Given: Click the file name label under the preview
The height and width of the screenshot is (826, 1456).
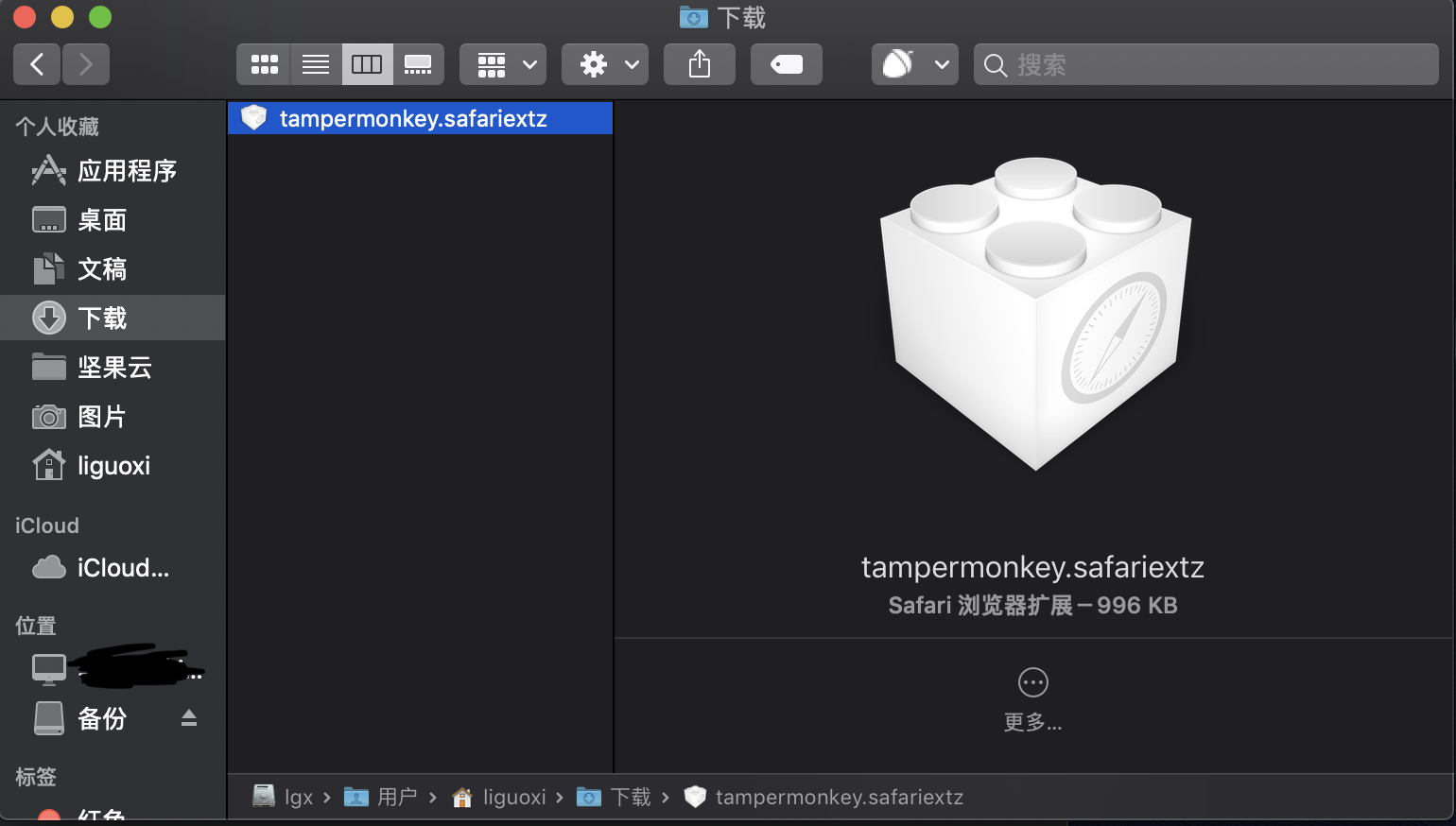Looking at the screenshot, I should 1032,567.
